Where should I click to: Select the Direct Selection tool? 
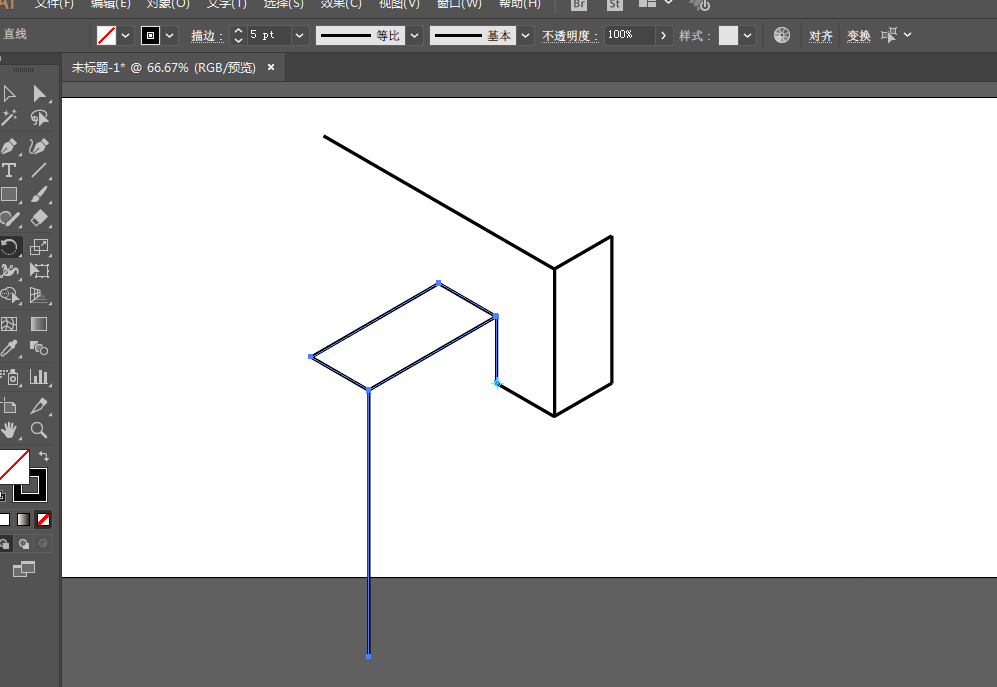(x=39, y=94)
